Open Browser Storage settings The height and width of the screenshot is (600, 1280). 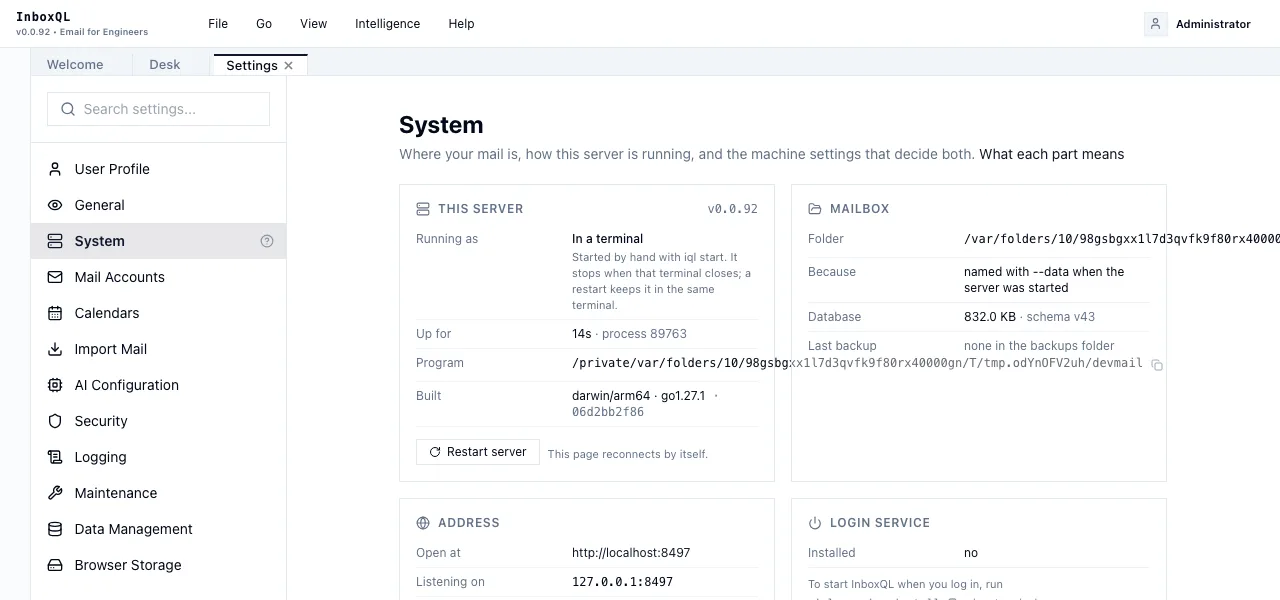[x=158, y=565]
